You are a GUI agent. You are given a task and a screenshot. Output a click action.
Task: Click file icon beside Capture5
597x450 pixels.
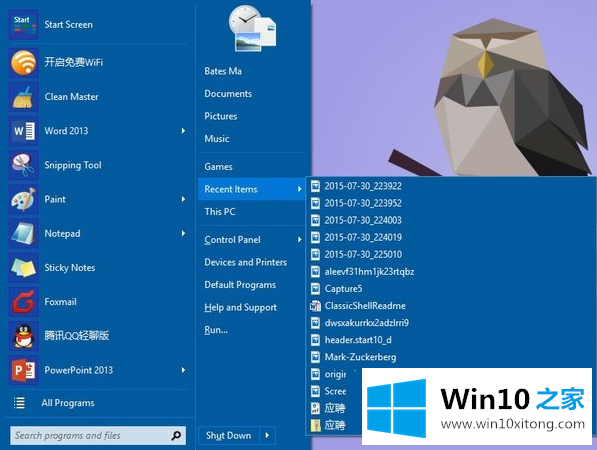(x=315, y=289)
